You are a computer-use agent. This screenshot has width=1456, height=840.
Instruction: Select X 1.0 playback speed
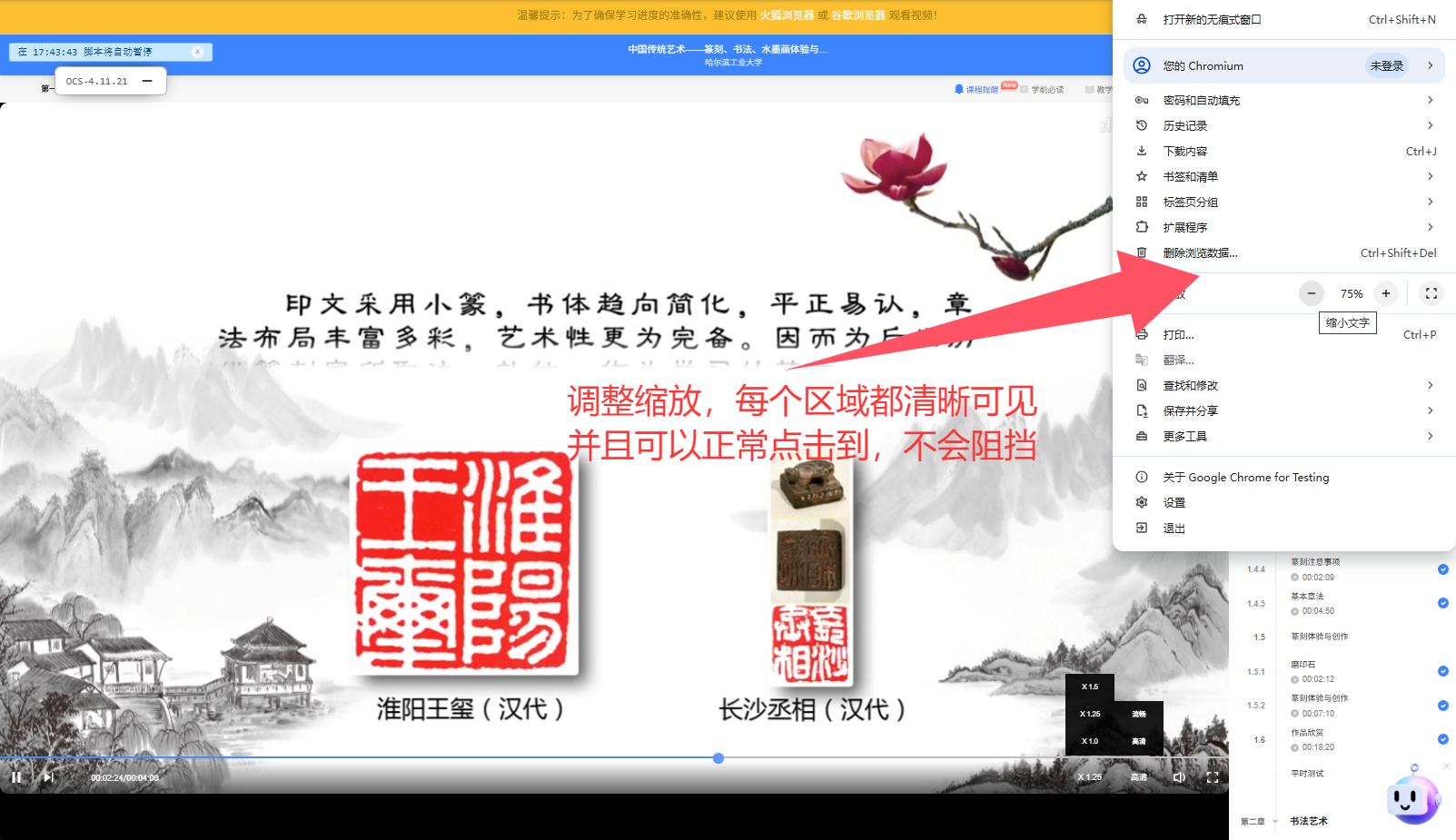[1089, 741]
